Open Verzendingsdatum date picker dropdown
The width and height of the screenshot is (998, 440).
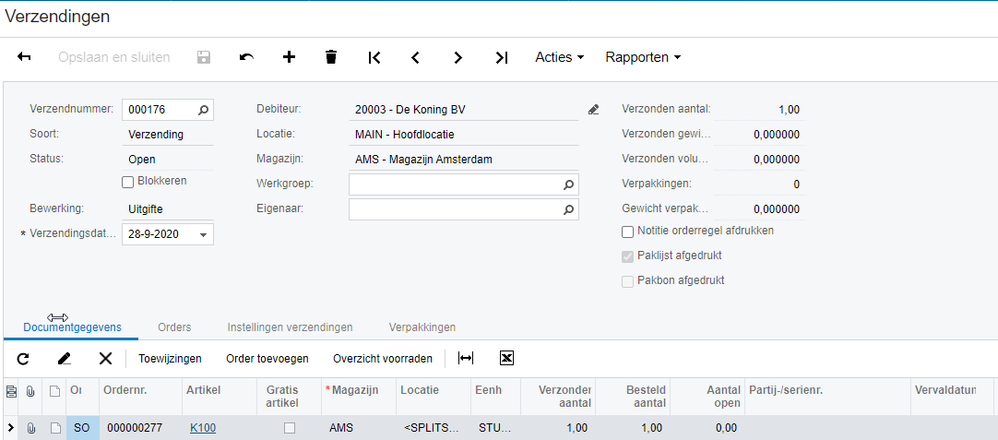tap(204, 235)
